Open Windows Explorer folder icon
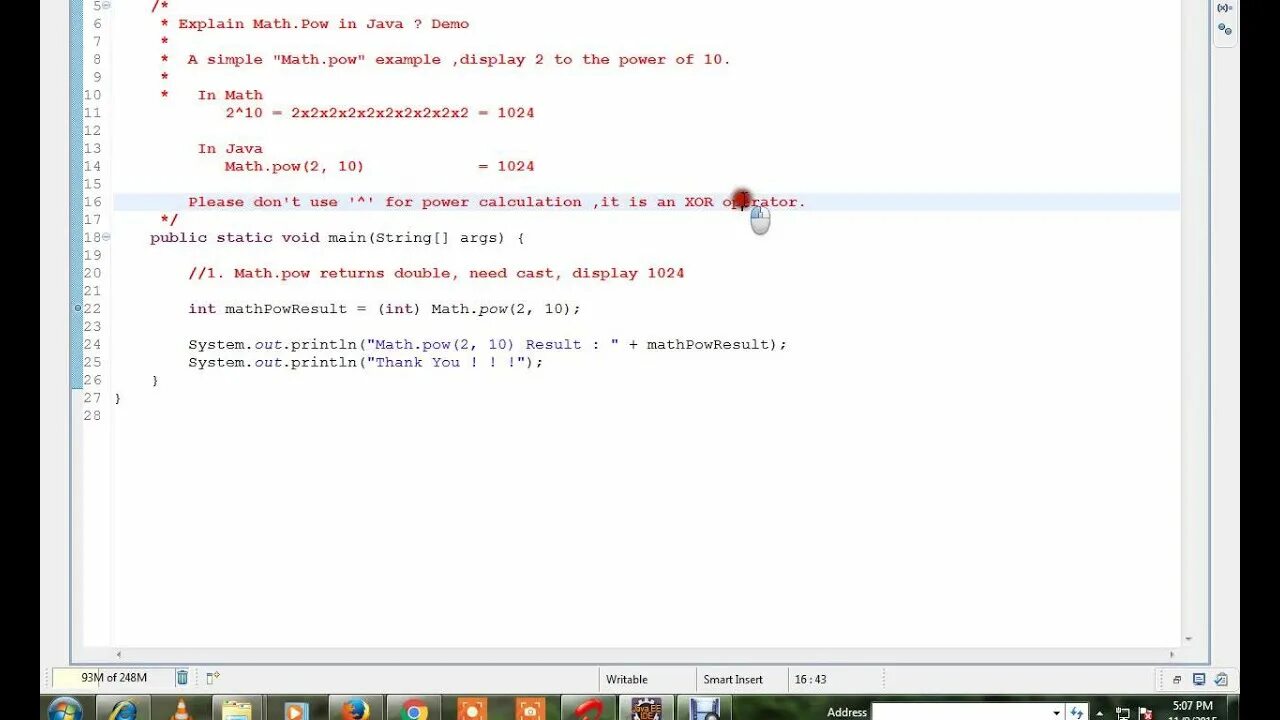 coord(237,709)
